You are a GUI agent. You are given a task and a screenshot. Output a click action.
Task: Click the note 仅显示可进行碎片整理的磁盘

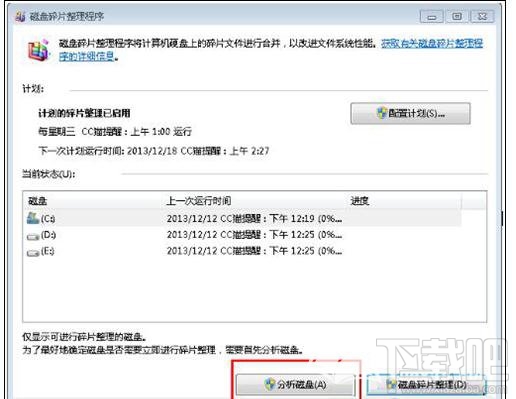pyautogui.click(x=84, y=337)
